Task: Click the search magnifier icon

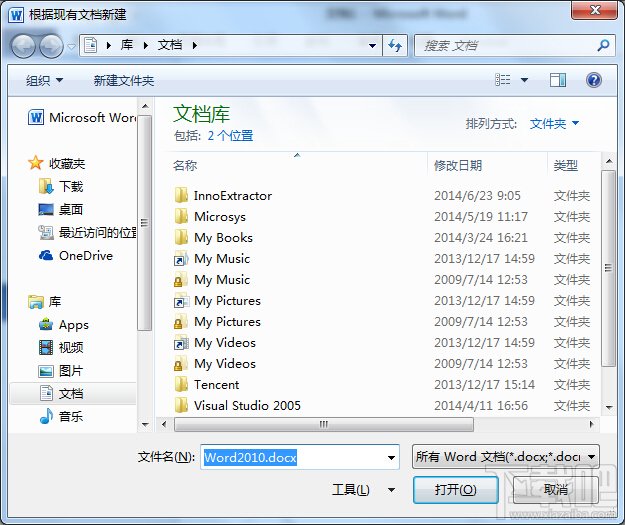Action: (603, 45)
